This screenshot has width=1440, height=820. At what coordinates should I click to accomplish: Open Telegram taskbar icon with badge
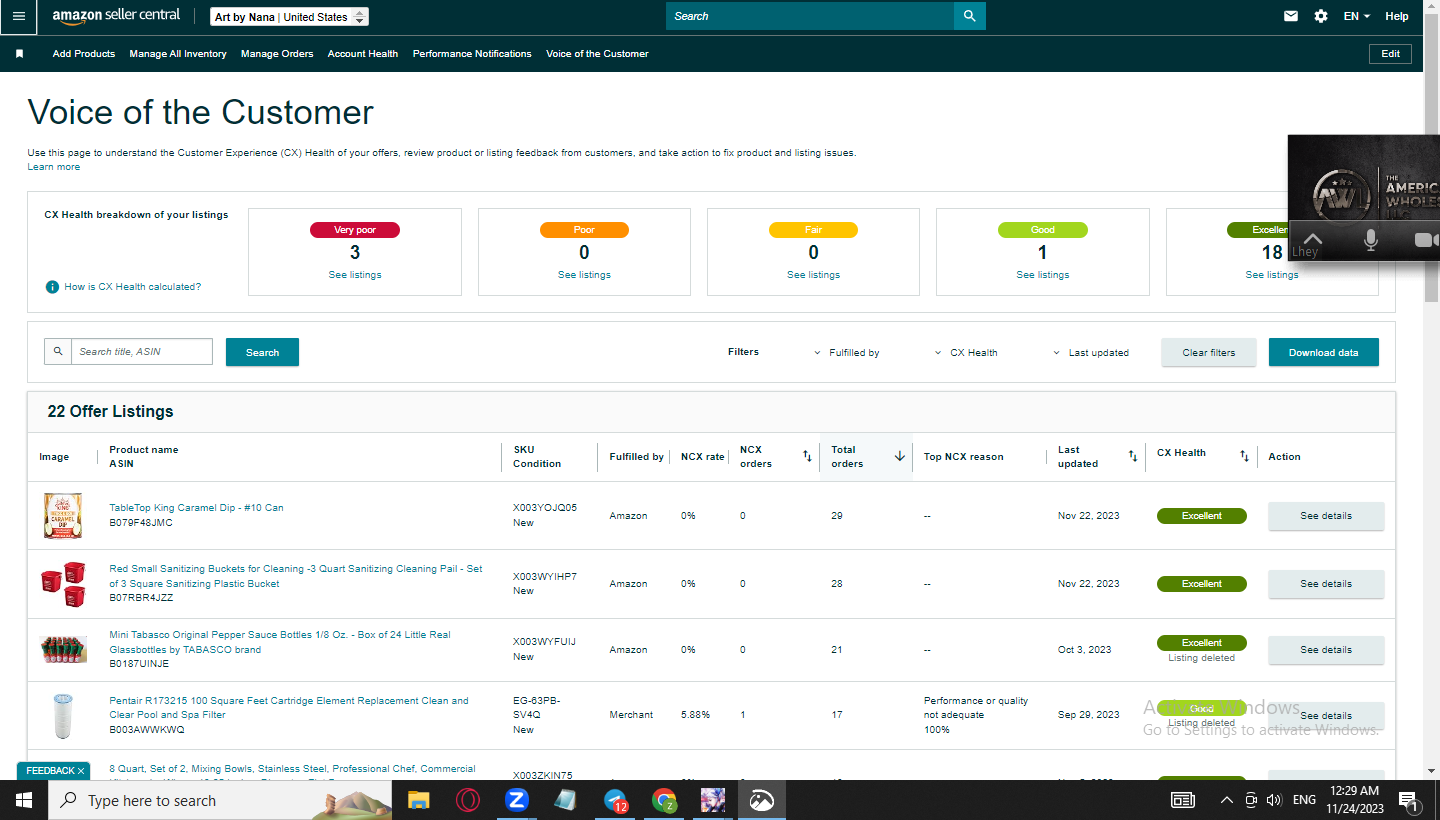tap(615, 800)
